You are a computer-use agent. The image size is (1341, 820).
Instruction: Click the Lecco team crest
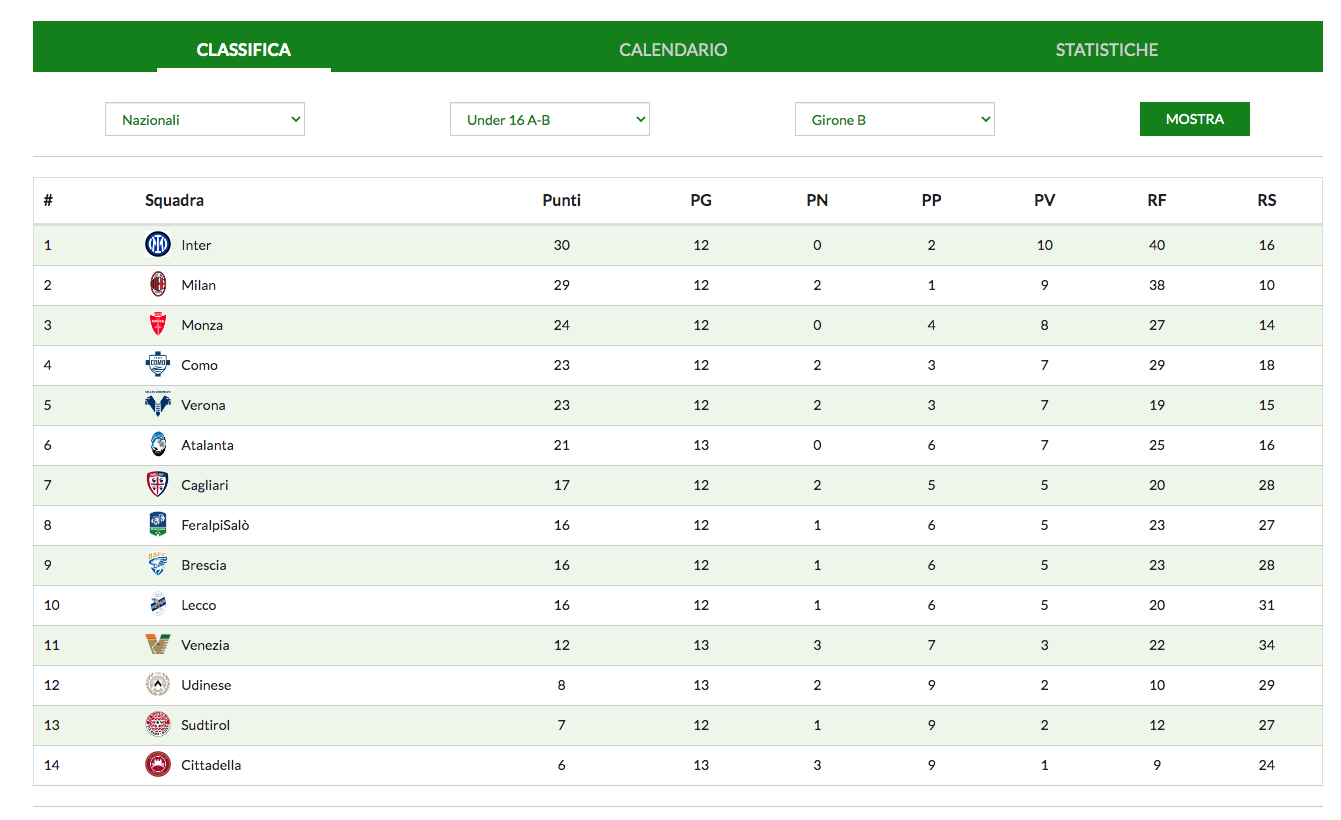[x=158, y=604]
